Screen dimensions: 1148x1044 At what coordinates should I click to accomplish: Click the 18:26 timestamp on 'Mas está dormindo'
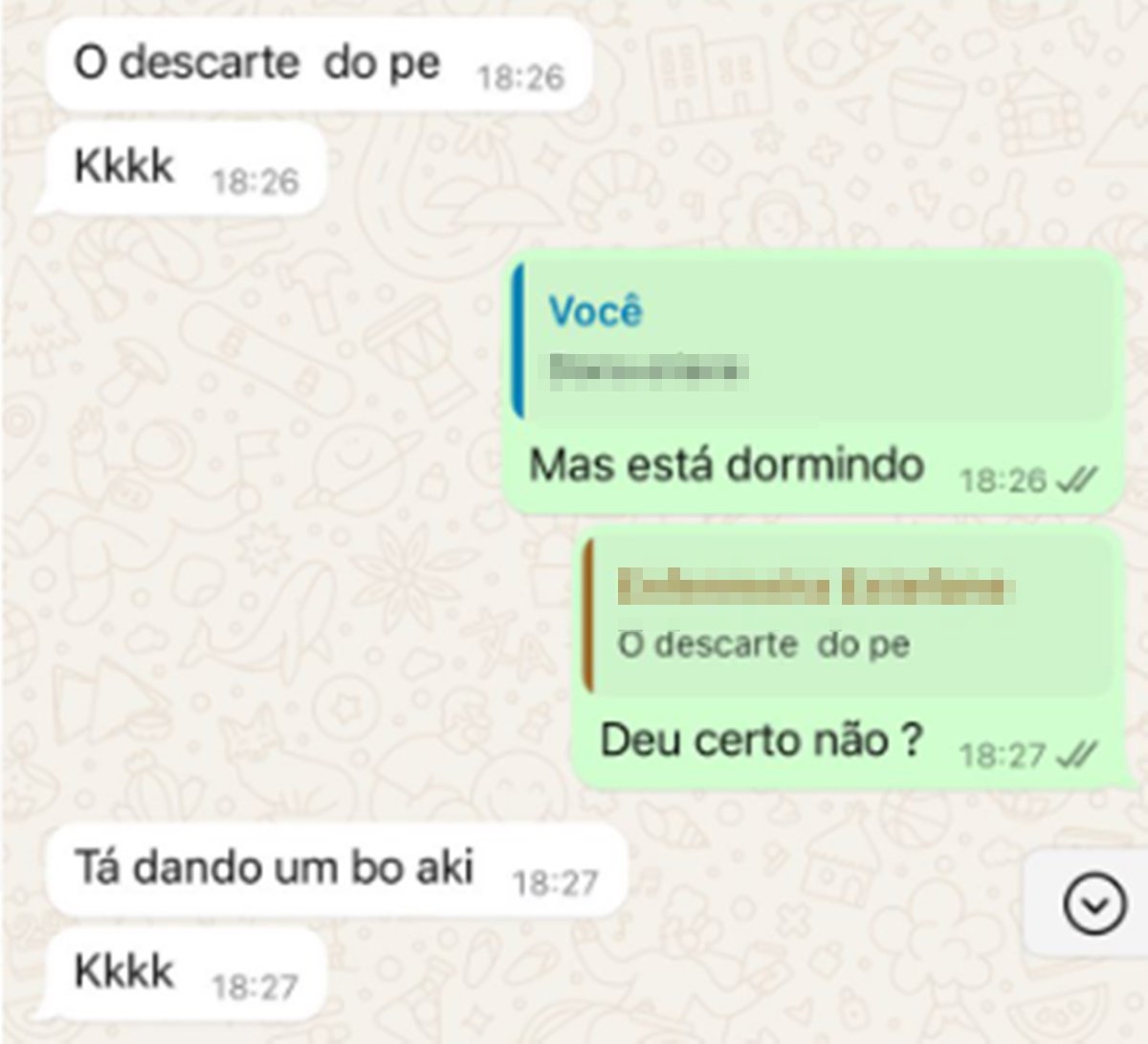coord(1004,480)
